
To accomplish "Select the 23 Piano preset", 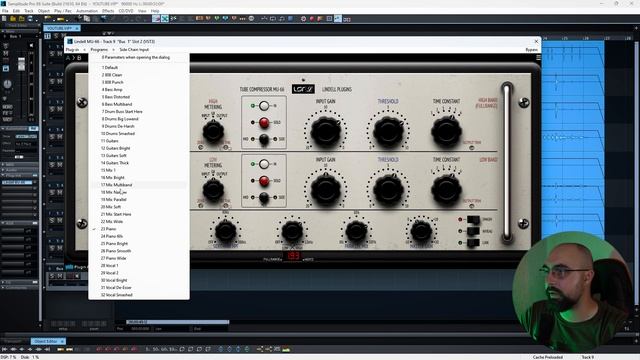I will point(139,229).
